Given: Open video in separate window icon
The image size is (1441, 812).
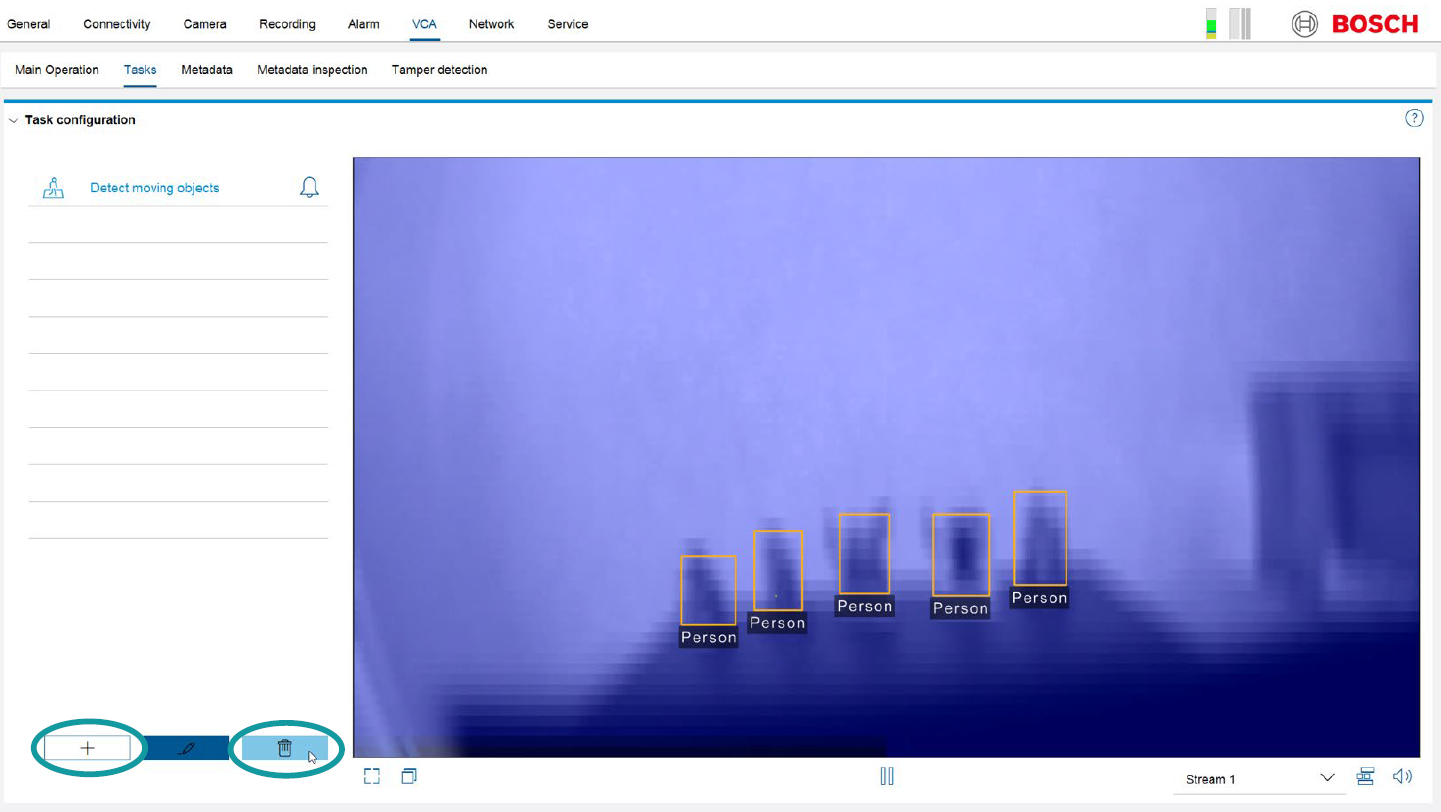Looking at the screenshot, I should click(x=409, y=777).
